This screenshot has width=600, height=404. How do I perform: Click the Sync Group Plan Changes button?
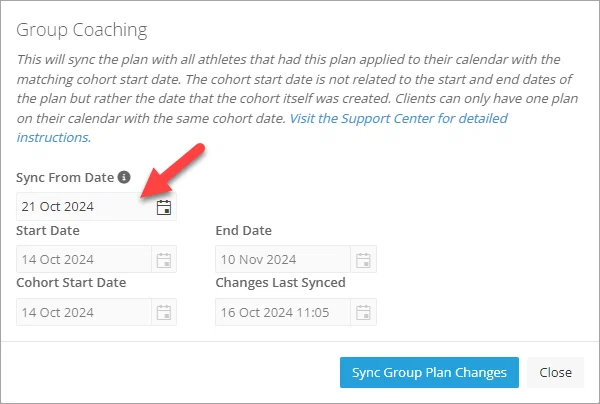coord(429,372)
